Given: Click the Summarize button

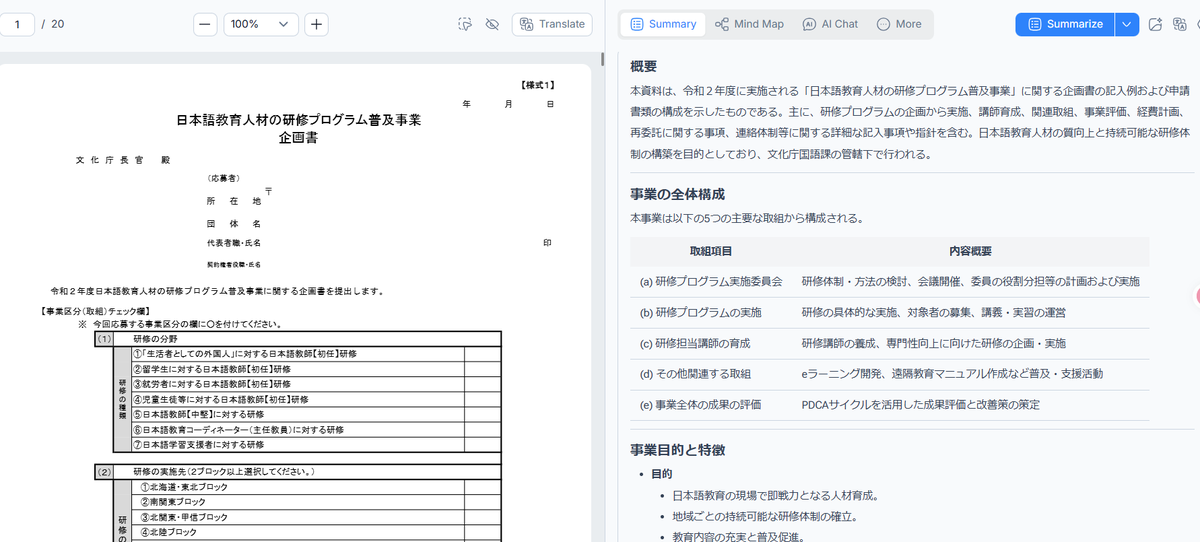Looking at the screenshot, I should click(x=1065, y=24).
